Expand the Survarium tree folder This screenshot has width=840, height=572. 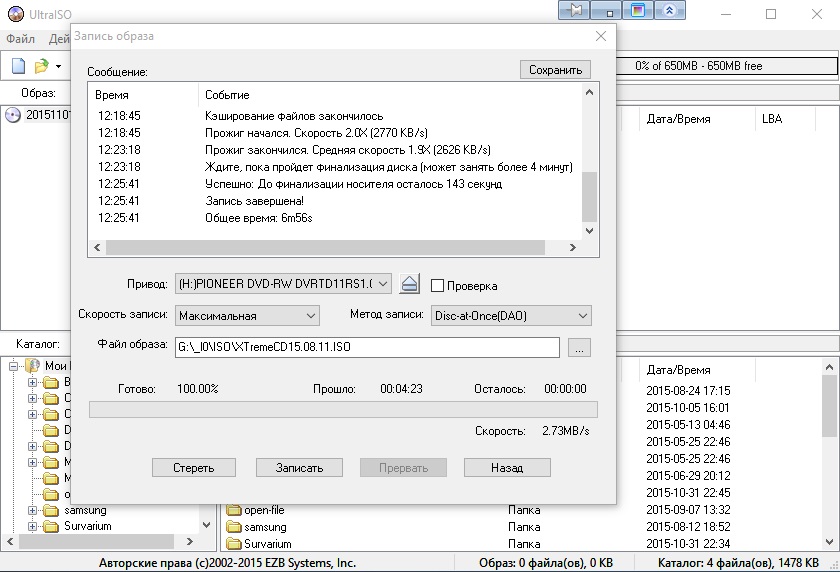coord(32,526)
